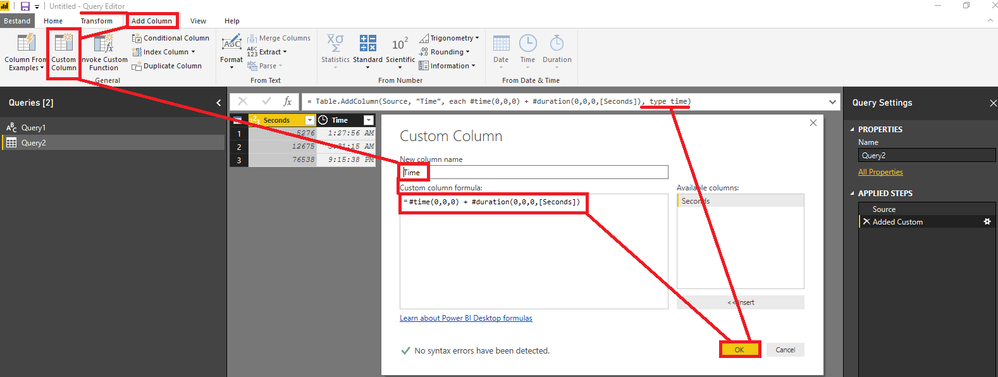Click in the custom column formula box
Viewport: 998px width, 377px height.
pos(534,252)
